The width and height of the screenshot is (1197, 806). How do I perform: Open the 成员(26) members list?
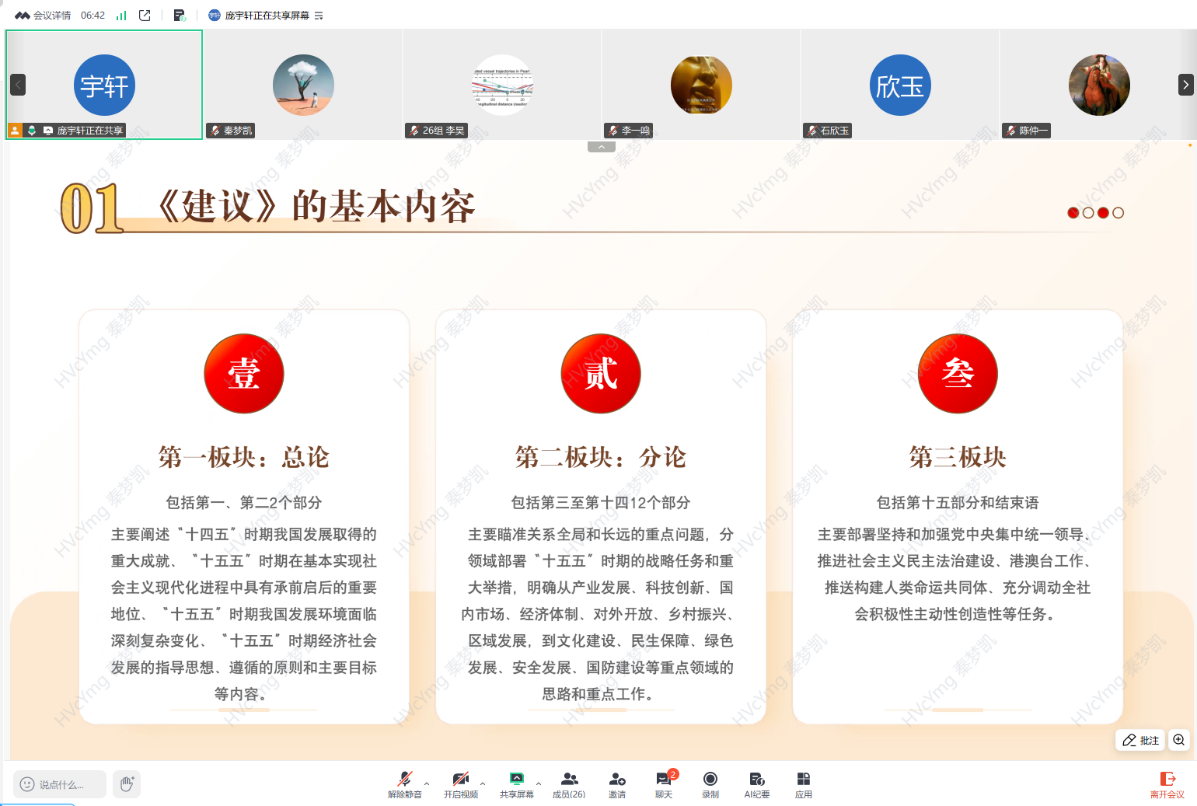pyautogui.click(x=569, y=783)
